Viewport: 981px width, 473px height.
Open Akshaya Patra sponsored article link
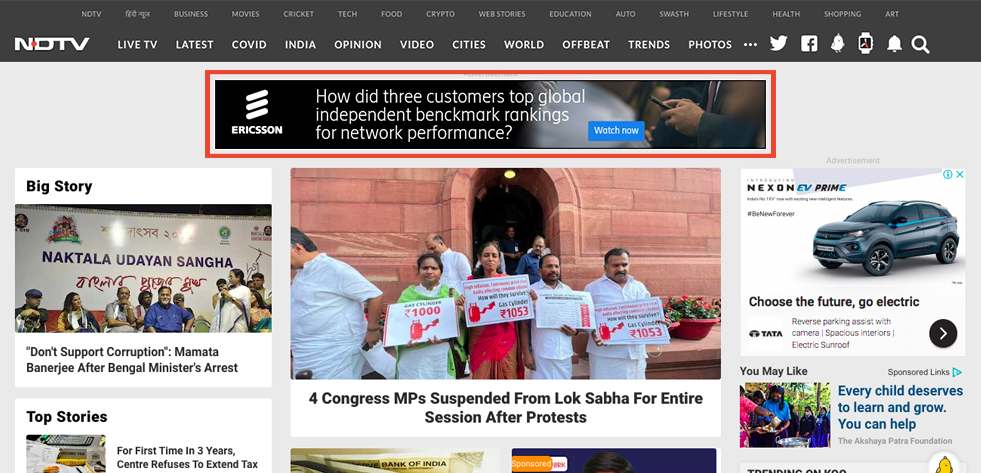click(900, 407)
